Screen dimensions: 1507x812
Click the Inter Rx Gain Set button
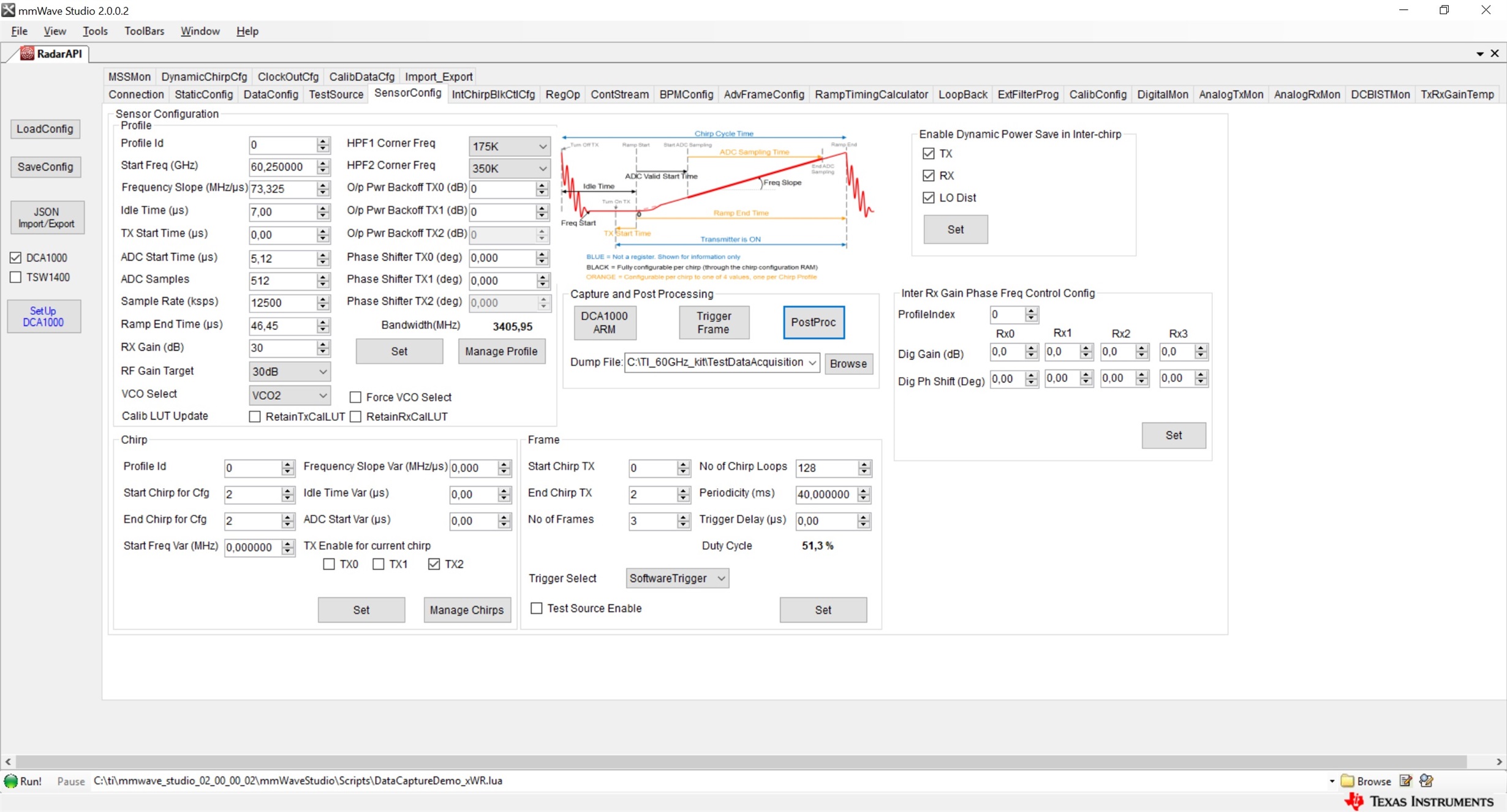point(1174,436)
